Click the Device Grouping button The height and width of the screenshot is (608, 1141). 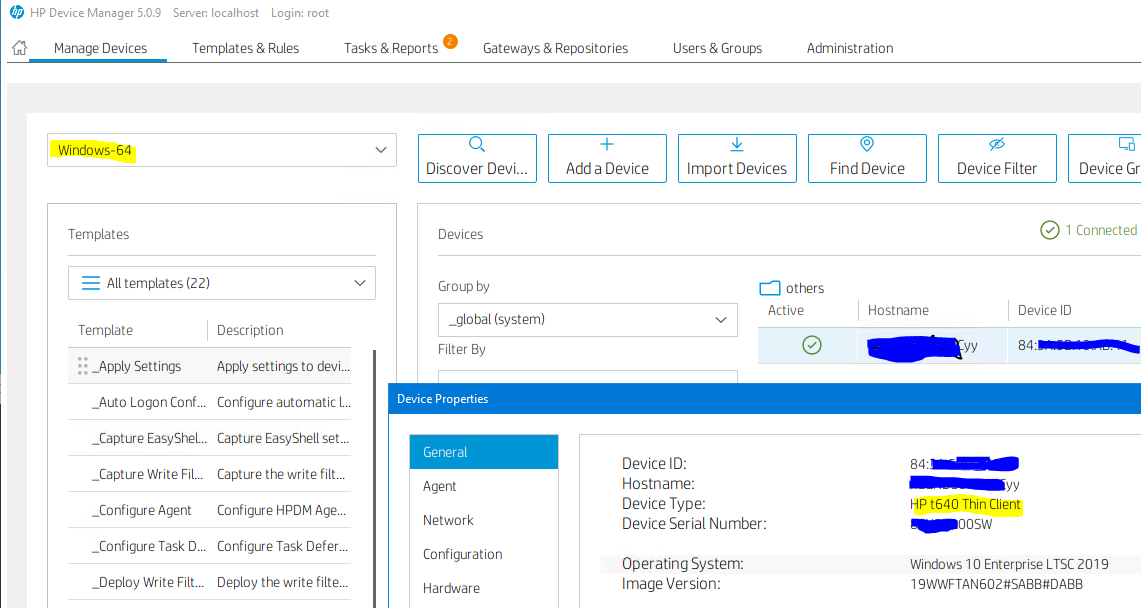click(1105, 158)
